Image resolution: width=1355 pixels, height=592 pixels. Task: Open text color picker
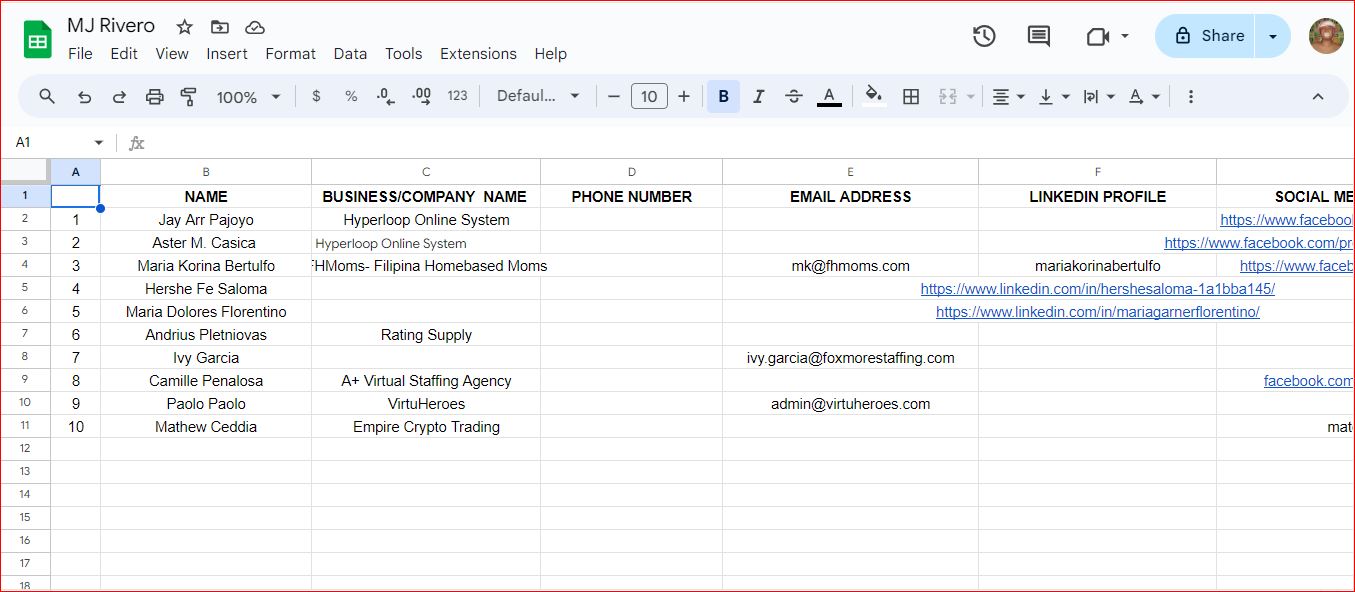[829, 96]
